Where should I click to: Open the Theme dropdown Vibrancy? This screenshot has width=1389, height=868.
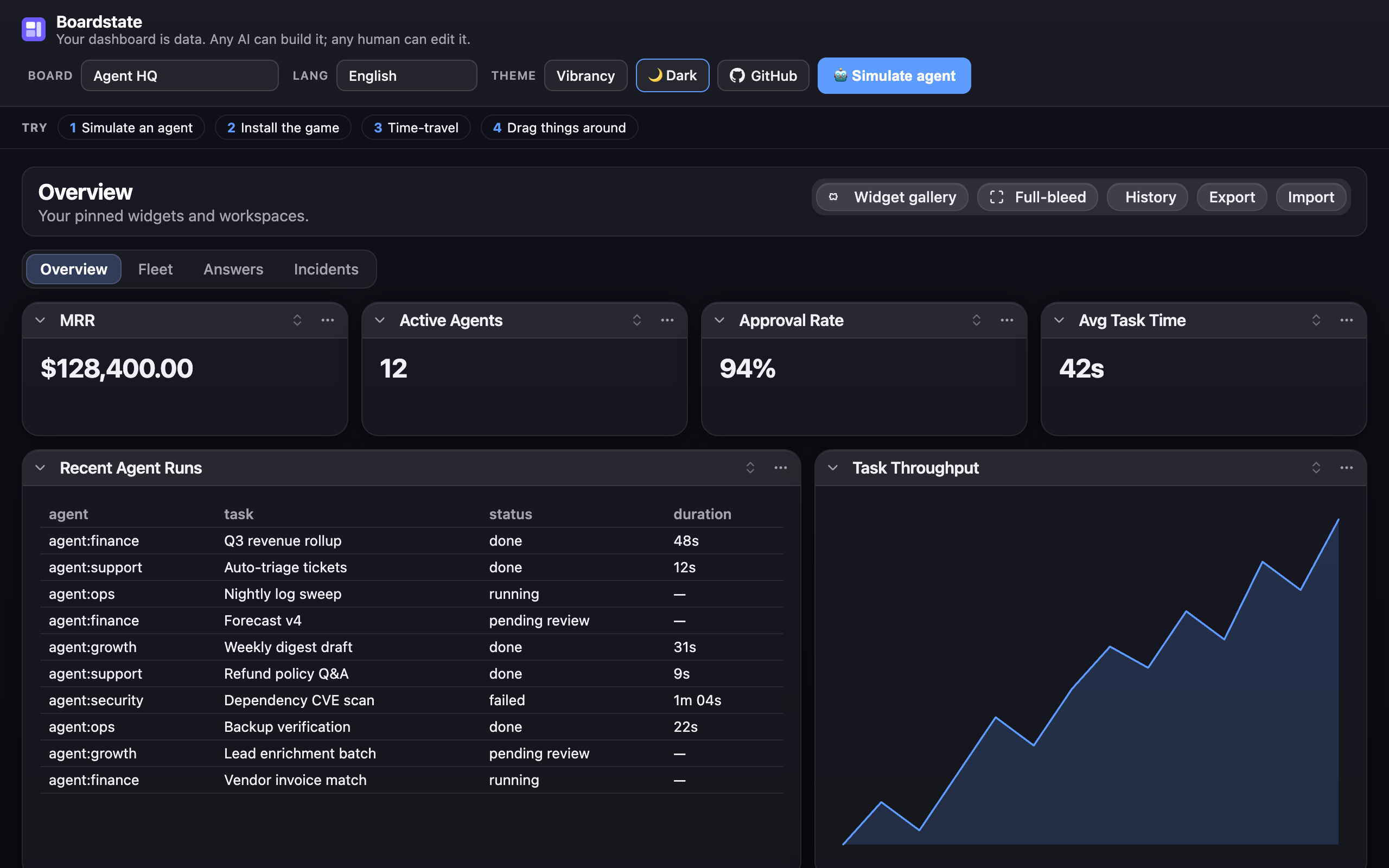click(585, 76)
